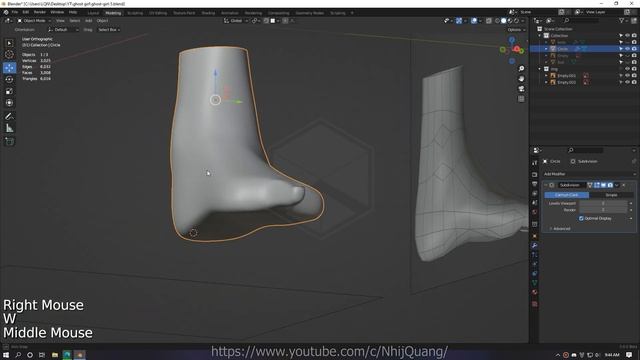Collapse the Collection tree in outliner
The width and height of the screenshot is (640, 360).
click(540, 36)
